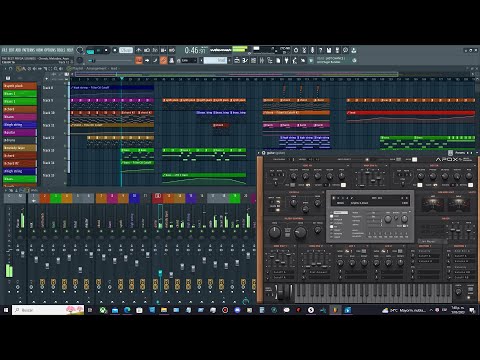Click the highlighted cyan mixer fader

tap(160, 273)
